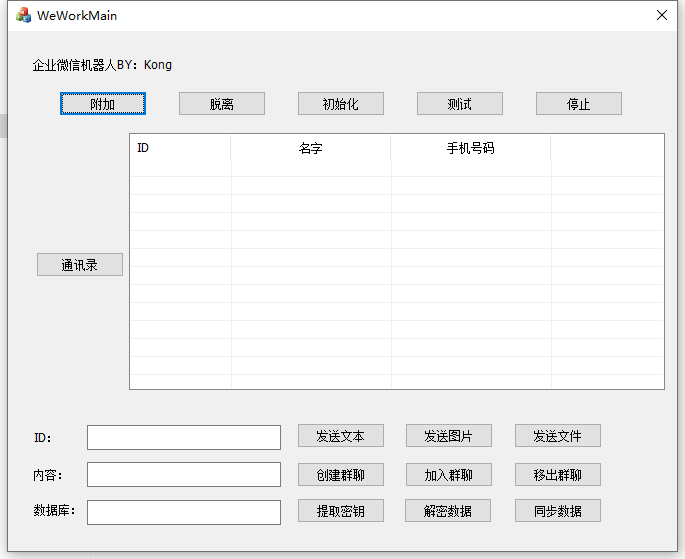Click the 发送文件 send file button
Image resolution: width=685 pixels, height=559 pixels.
[x=558, y=435]
